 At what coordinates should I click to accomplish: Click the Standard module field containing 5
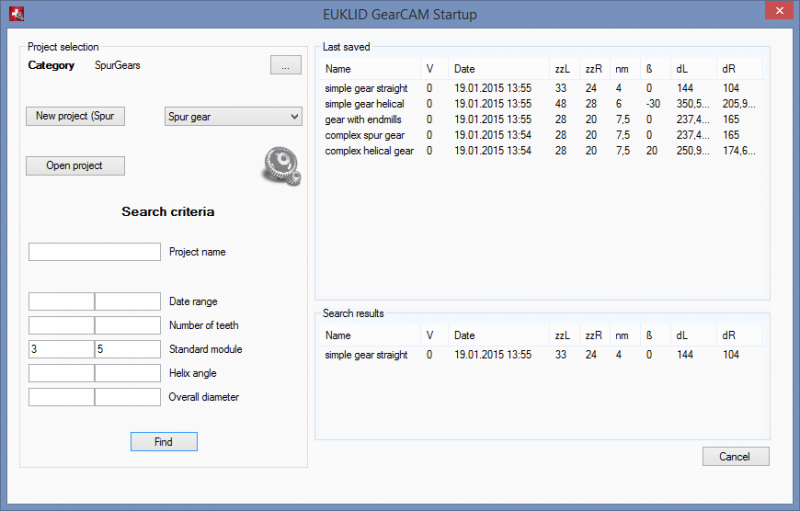click(x=128, y=349)
